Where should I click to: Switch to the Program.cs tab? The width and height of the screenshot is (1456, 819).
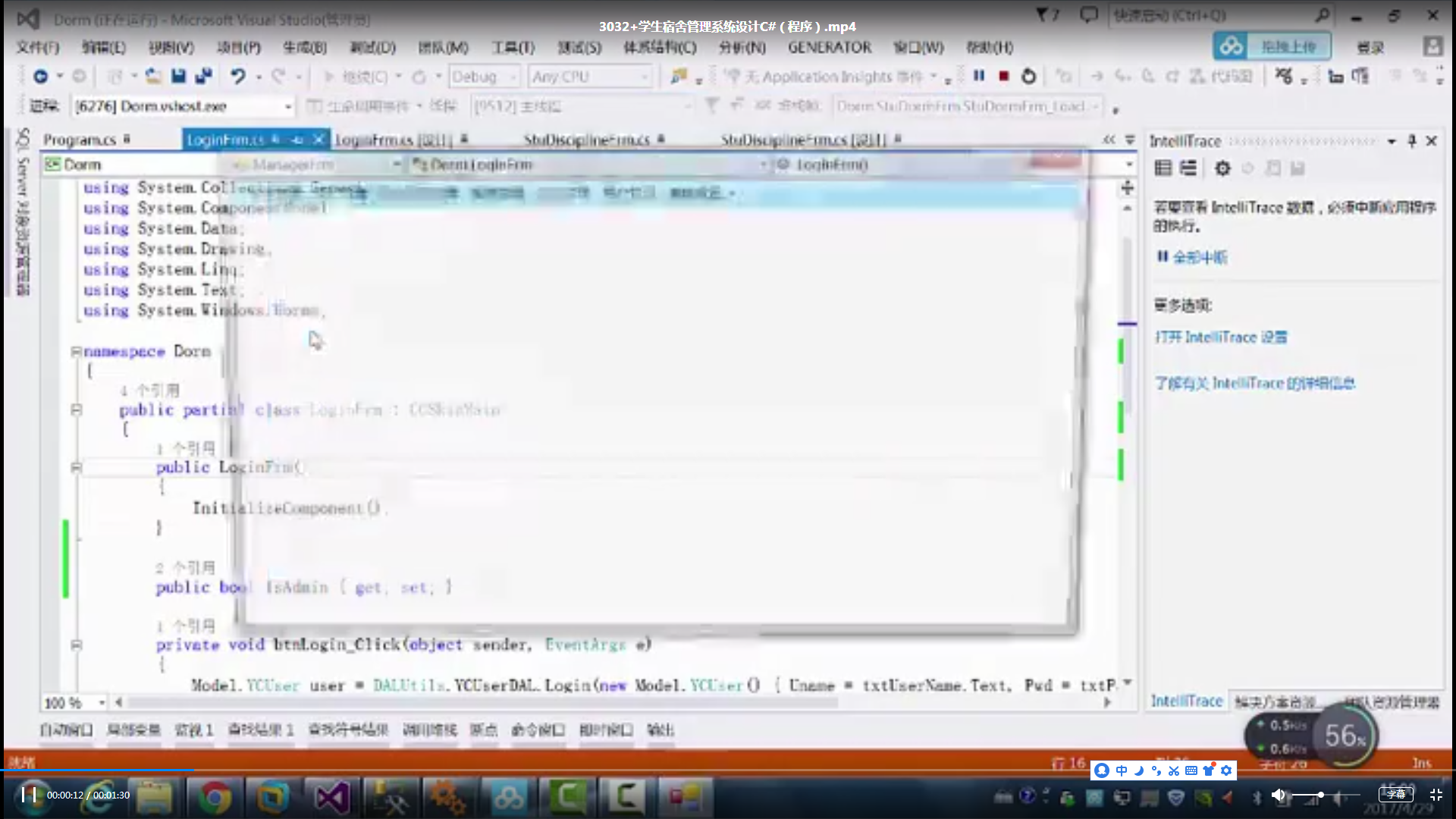click(x=86, y=140)
